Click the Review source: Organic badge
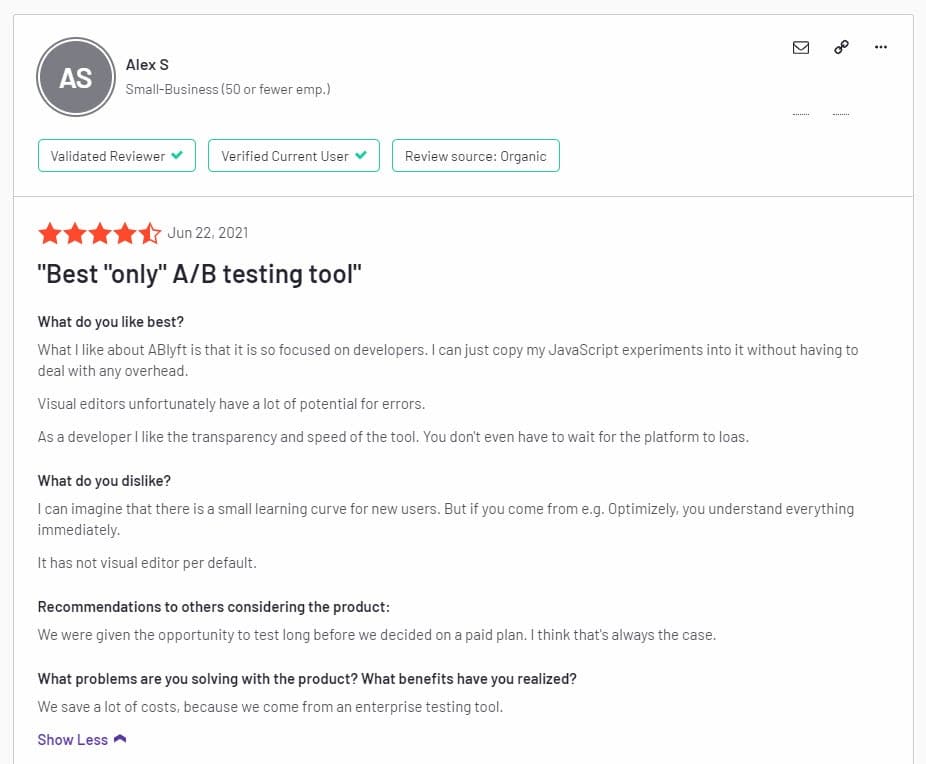This screenshot has height=764, width=926. click(475, 156)
